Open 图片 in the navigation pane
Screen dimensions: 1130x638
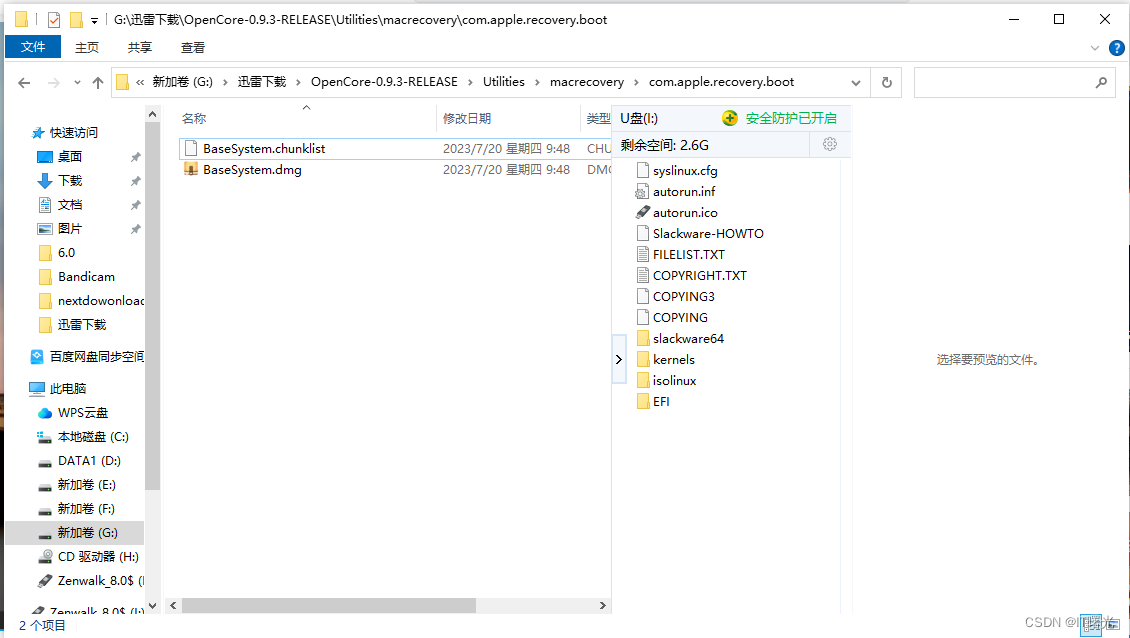[x=70, y=229]
